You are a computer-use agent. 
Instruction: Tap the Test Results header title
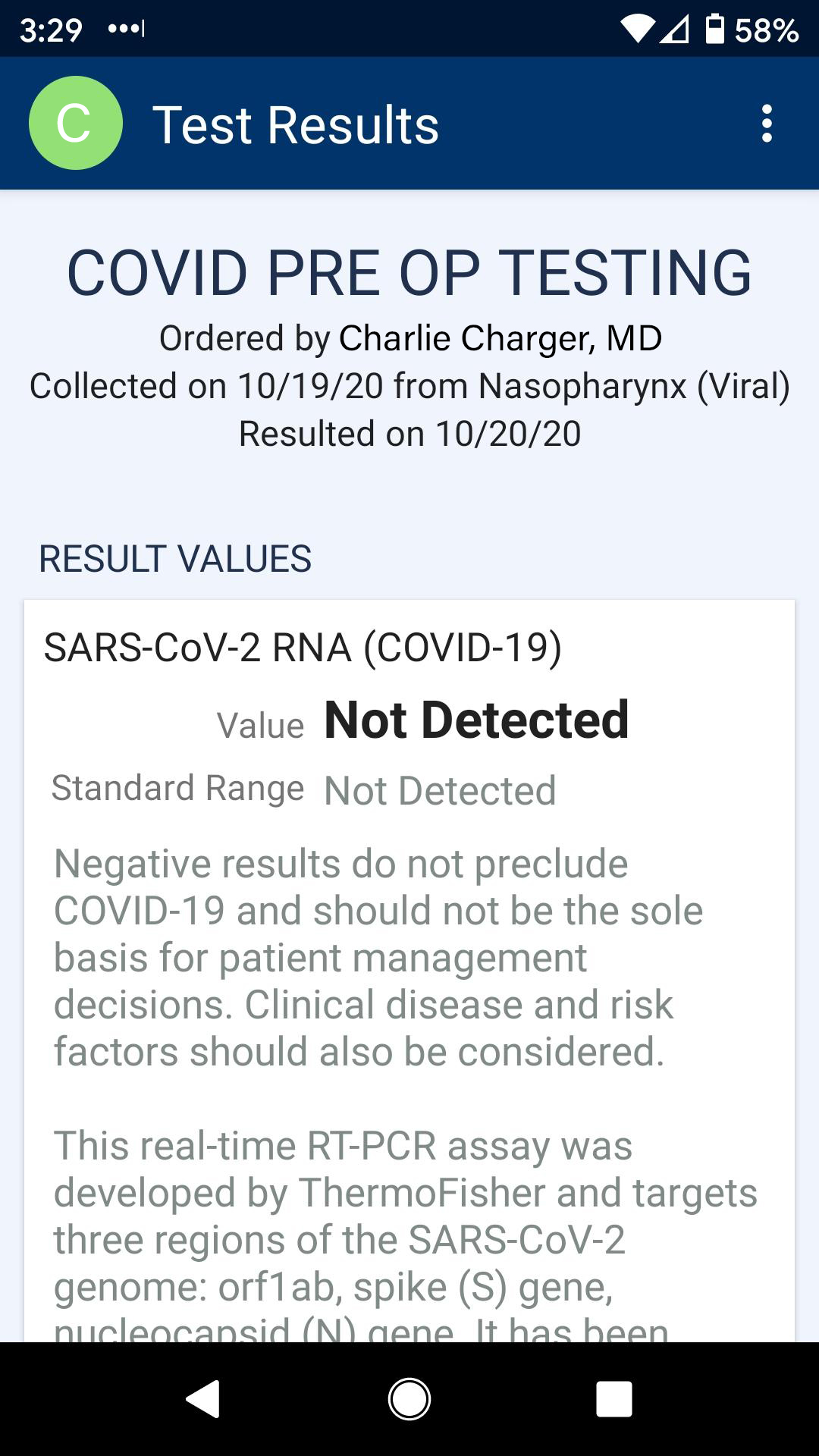[296, 125]
